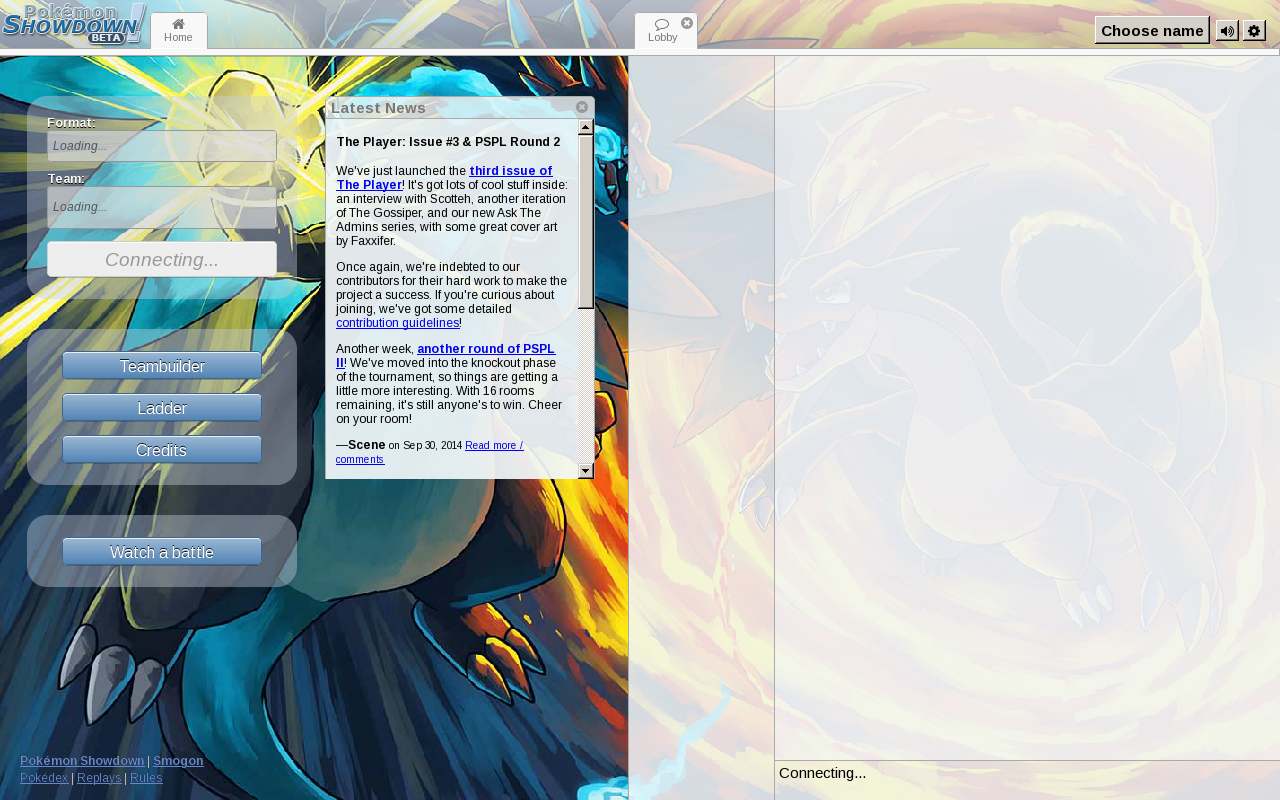Close the Latest News panel
The width and height of the screenshot is (1280, 800).
[582, 107]
